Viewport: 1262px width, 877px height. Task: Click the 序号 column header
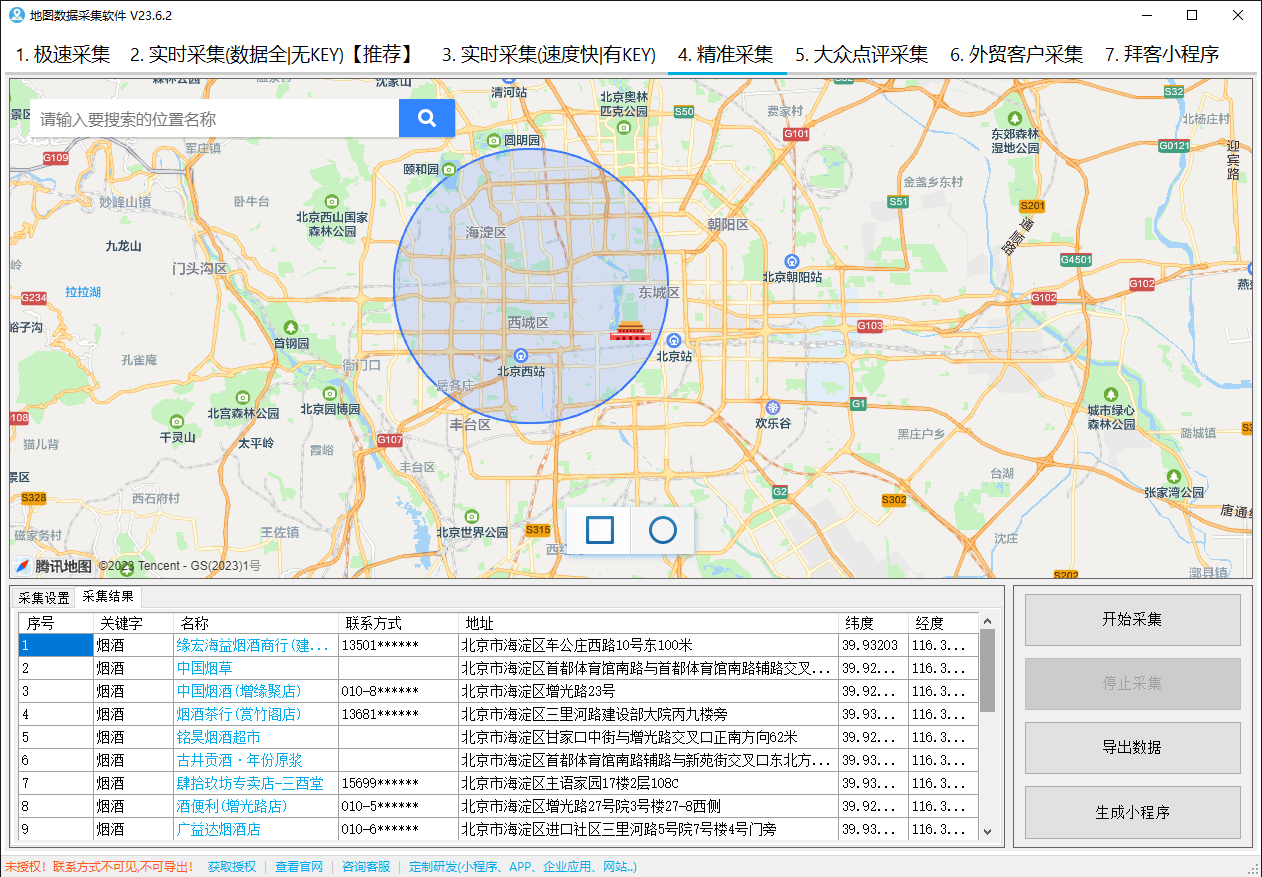(x=55, y=623)
